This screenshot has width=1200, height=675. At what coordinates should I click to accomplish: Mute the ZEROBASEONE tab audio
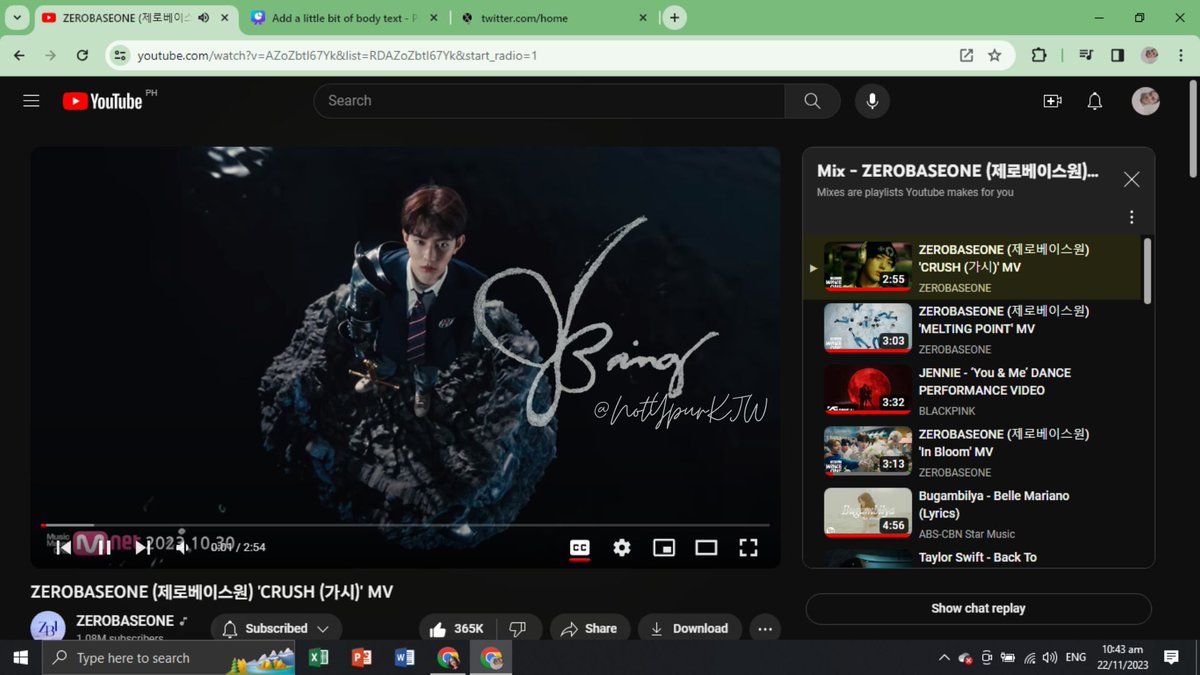coord(204,18)
